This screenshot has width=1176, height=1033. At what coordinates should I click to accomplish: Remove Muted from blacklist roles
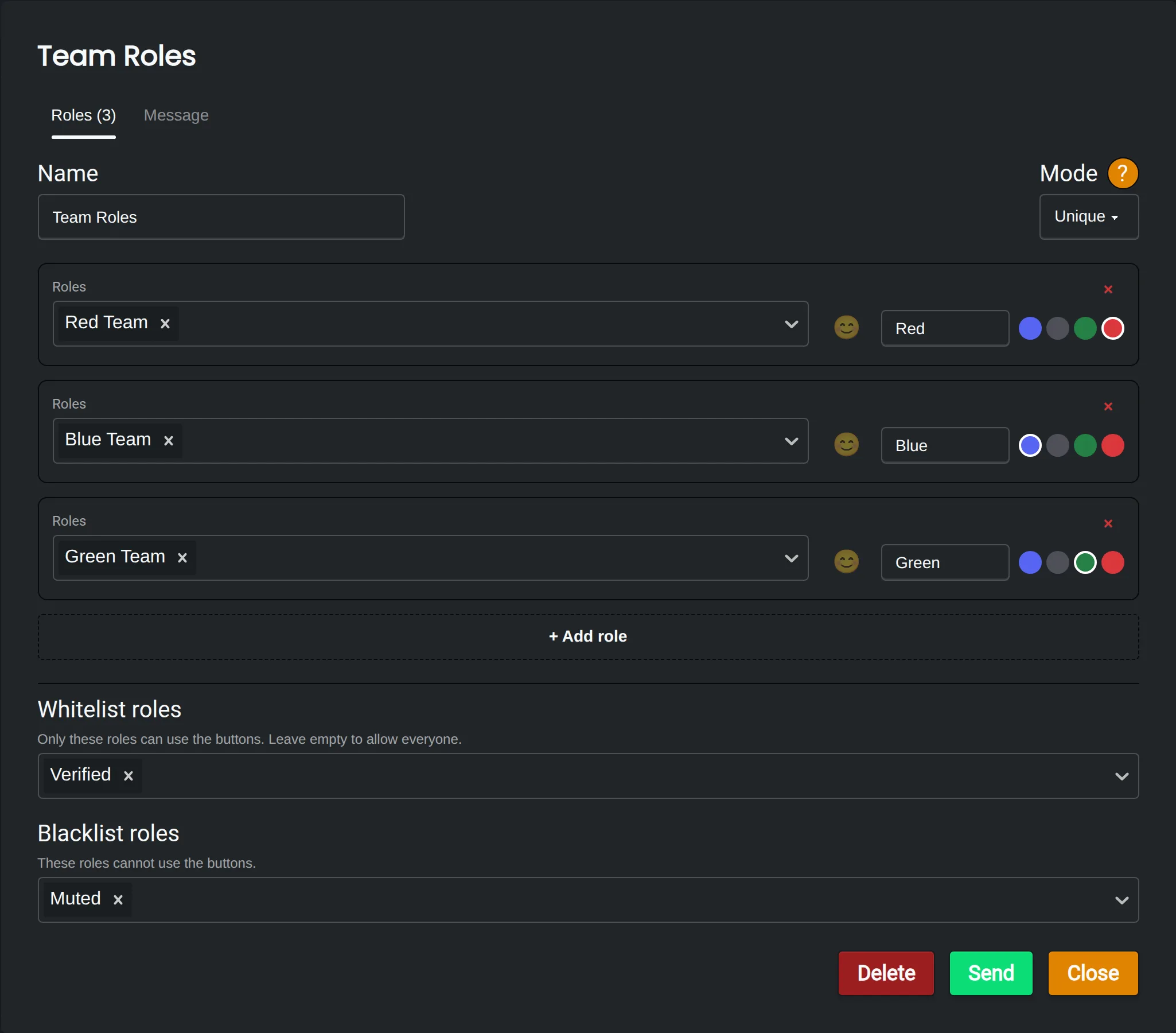[x=118, y=899]
